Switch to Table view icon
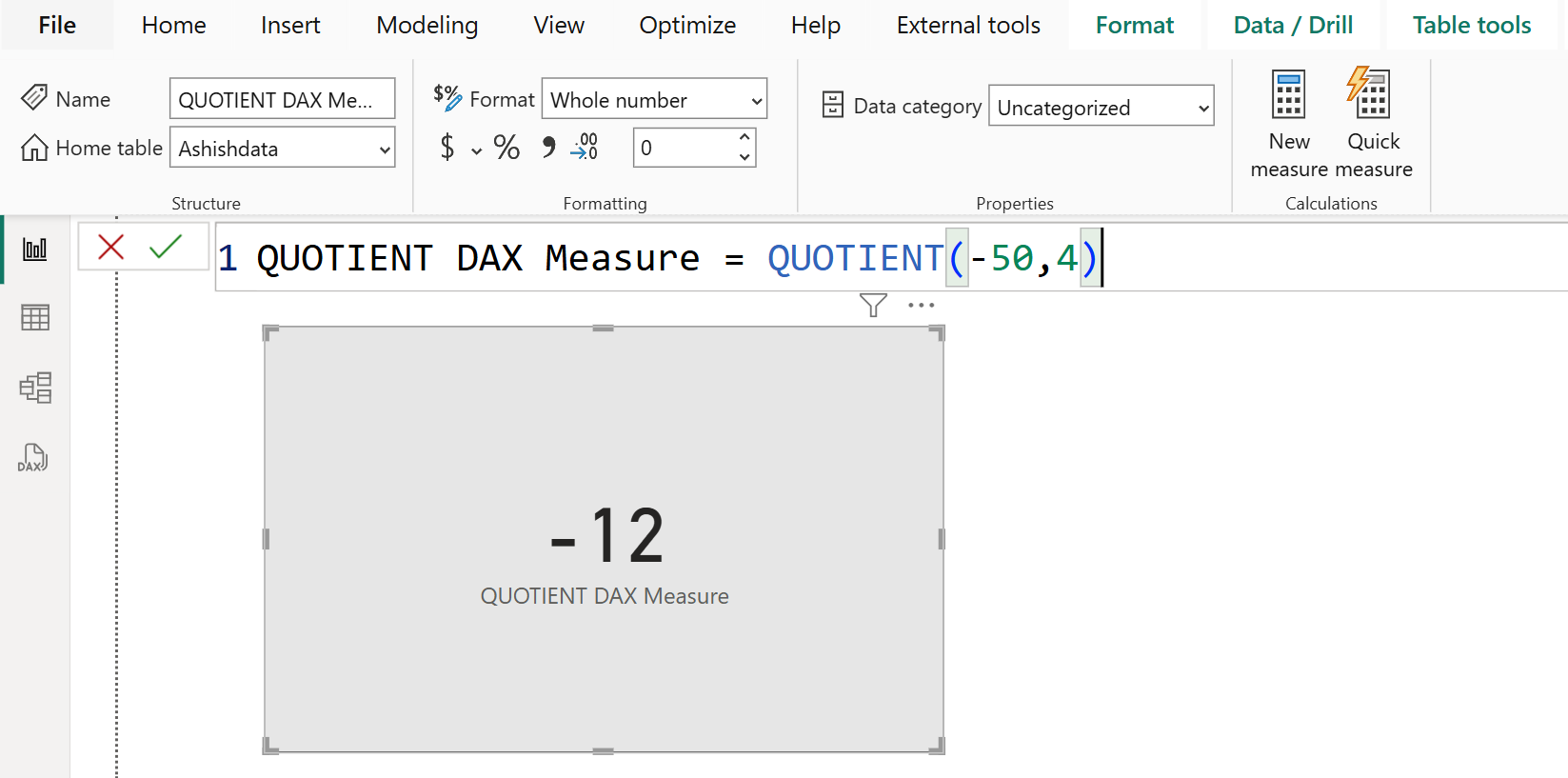The image size is (1568, 778). pyautogui.click(x=35, y=318)
